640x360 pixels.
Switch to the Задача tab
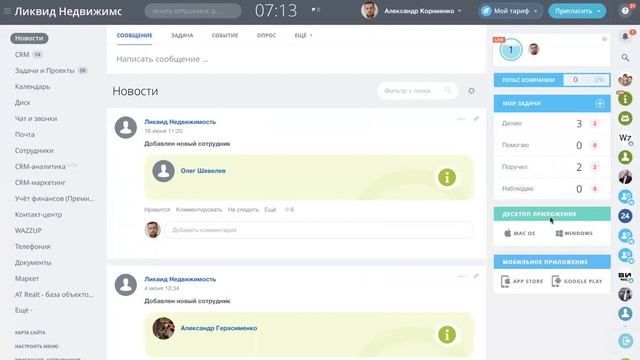182,36
